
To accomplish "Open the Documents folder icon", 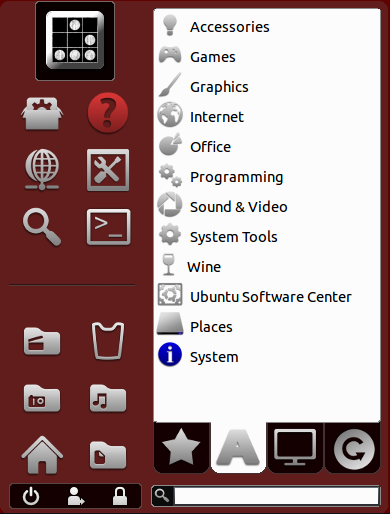I will [x=108, y=455].
